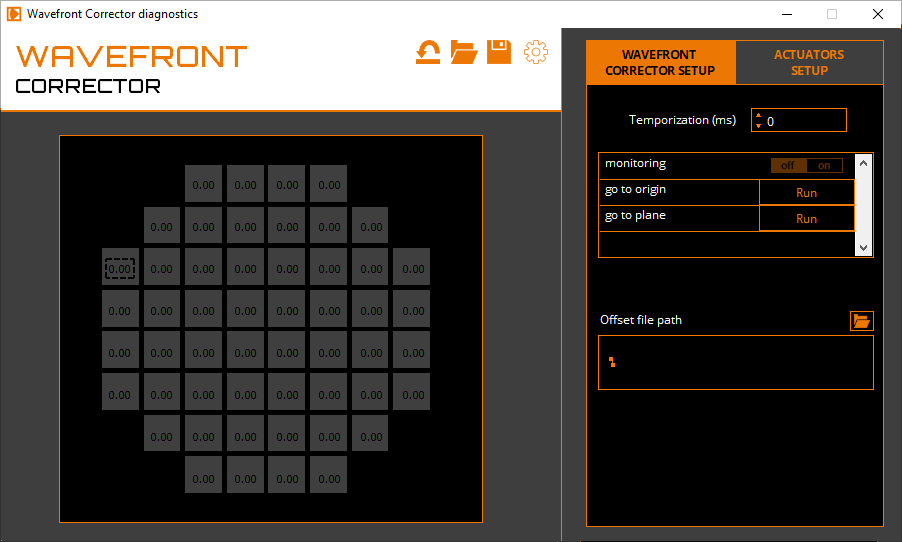The height and width of the screenshot is (542, 902).
Task: Select the Wavefront Corrector Setup tab
Action: [x=660, y=62]
